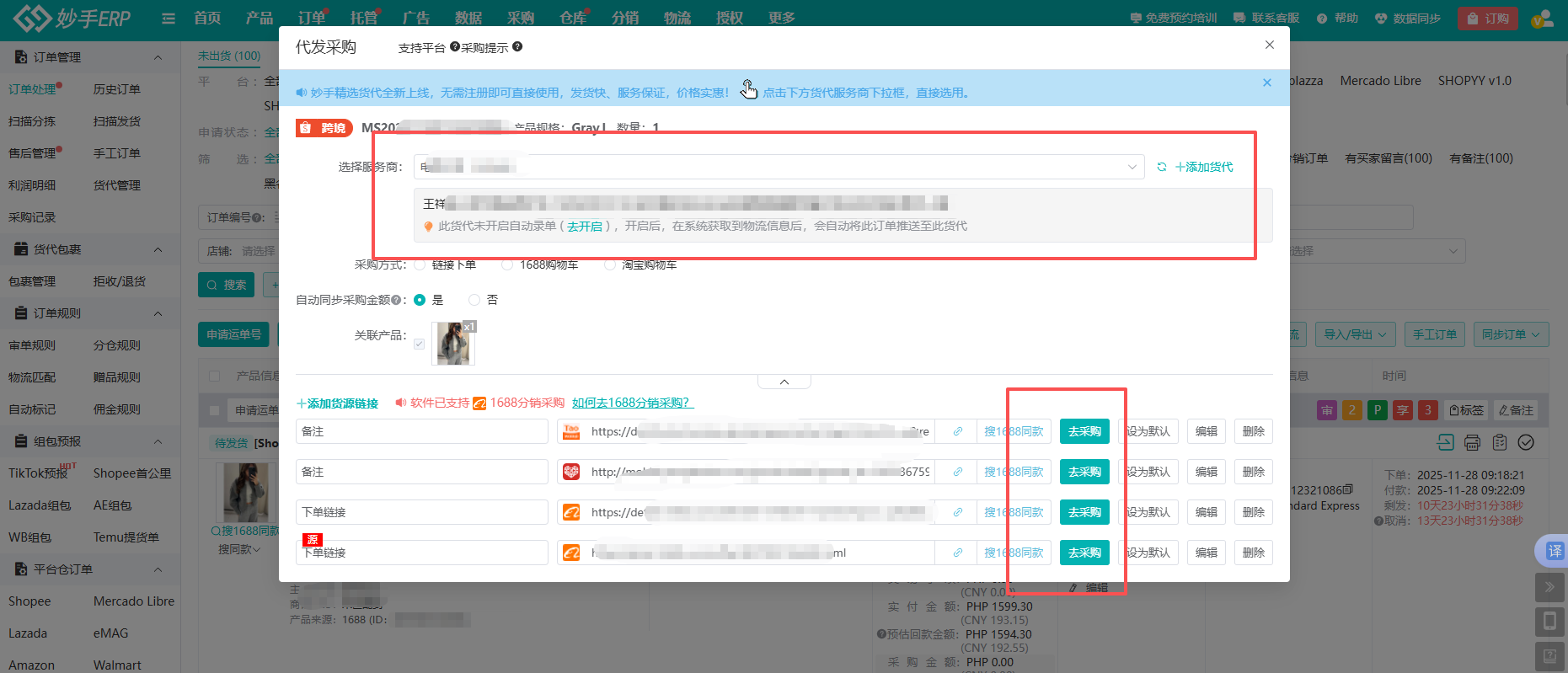Select 否 for auto-sync purchase amount
Image resolution: width=1568 pixels, height=673 pixels.
(x=474, y=300)
